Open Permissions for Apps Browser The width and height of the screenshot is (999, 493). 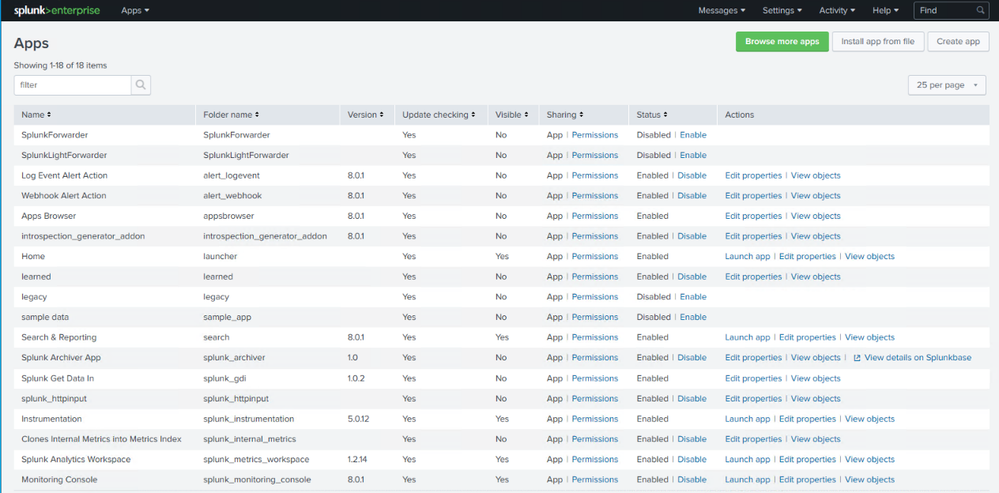click(x=595, y=216)
